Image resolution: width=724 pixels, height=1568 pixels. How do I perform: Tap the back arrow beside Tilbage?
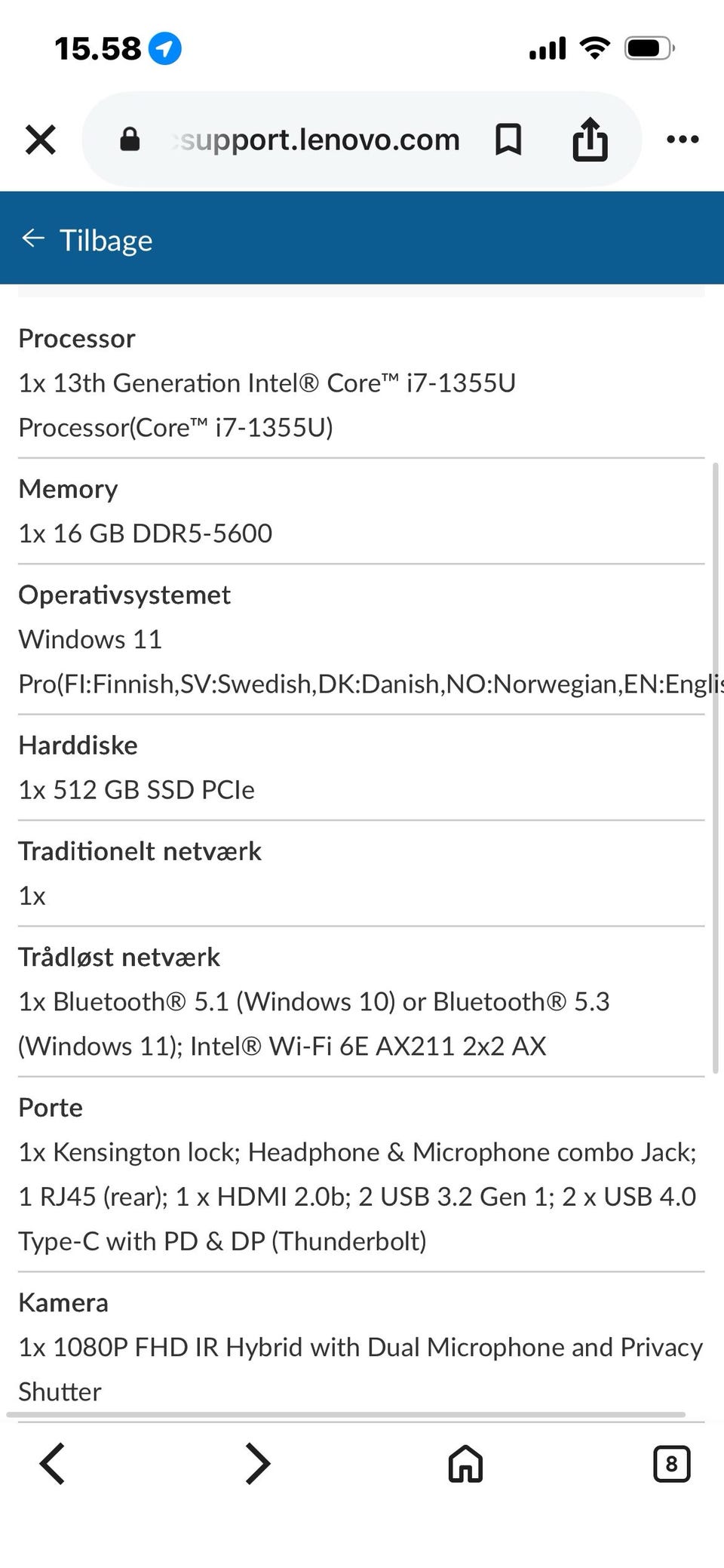tap(33, 239)
